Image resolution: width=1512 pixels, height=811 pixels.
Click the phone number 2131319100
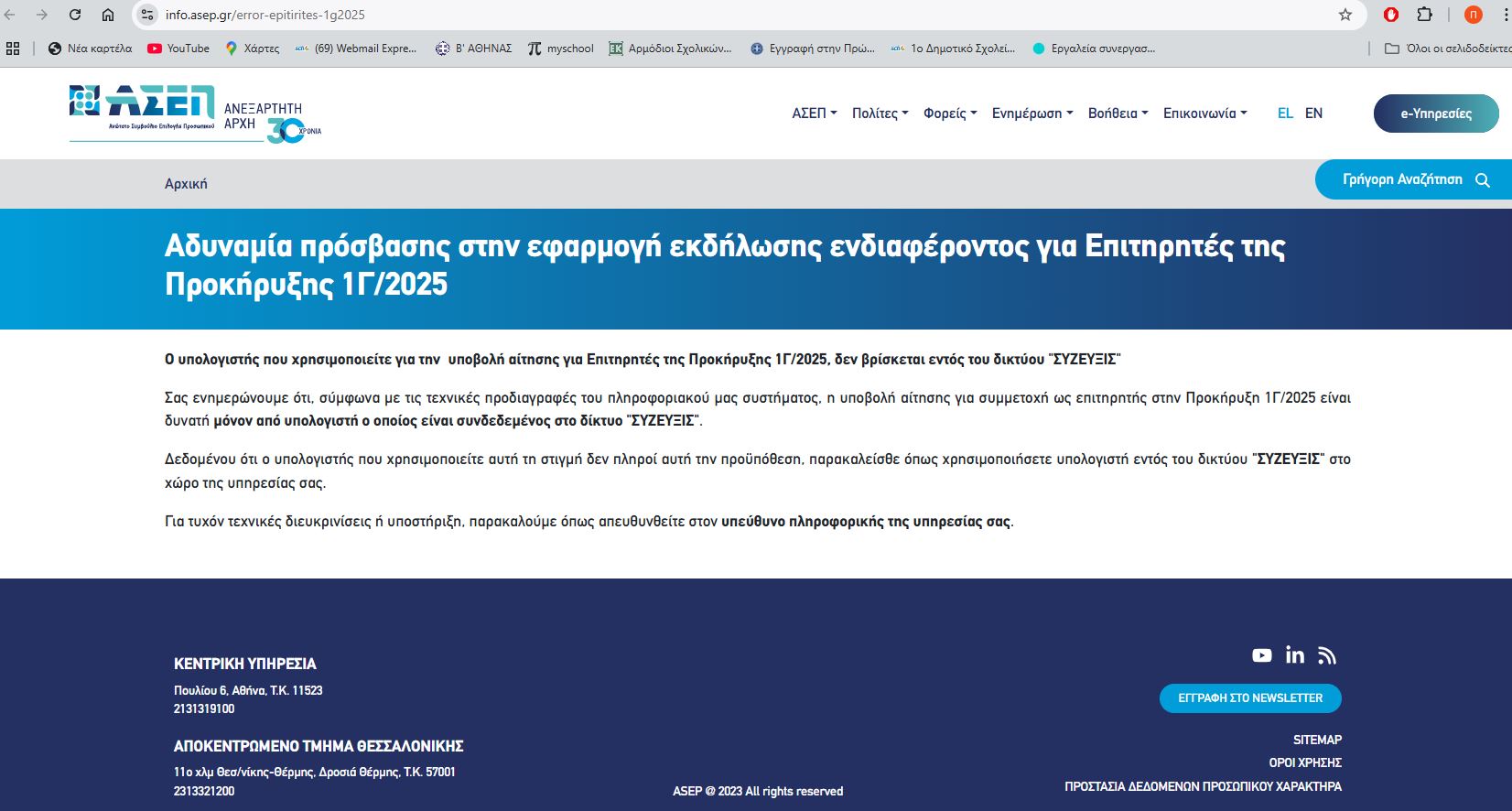click(204, 708)
